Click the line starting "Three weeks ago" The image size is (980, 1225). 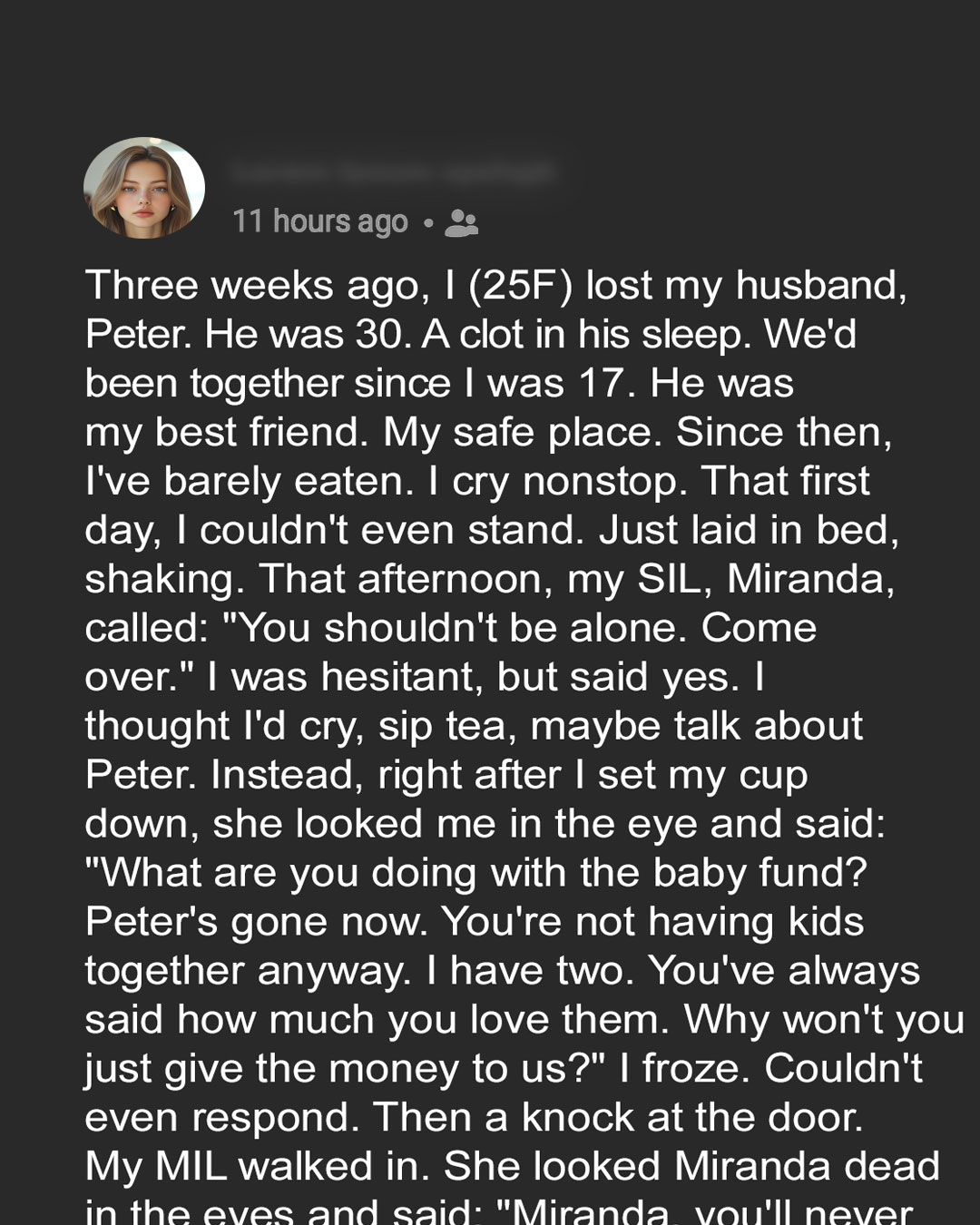pos(495,286)
